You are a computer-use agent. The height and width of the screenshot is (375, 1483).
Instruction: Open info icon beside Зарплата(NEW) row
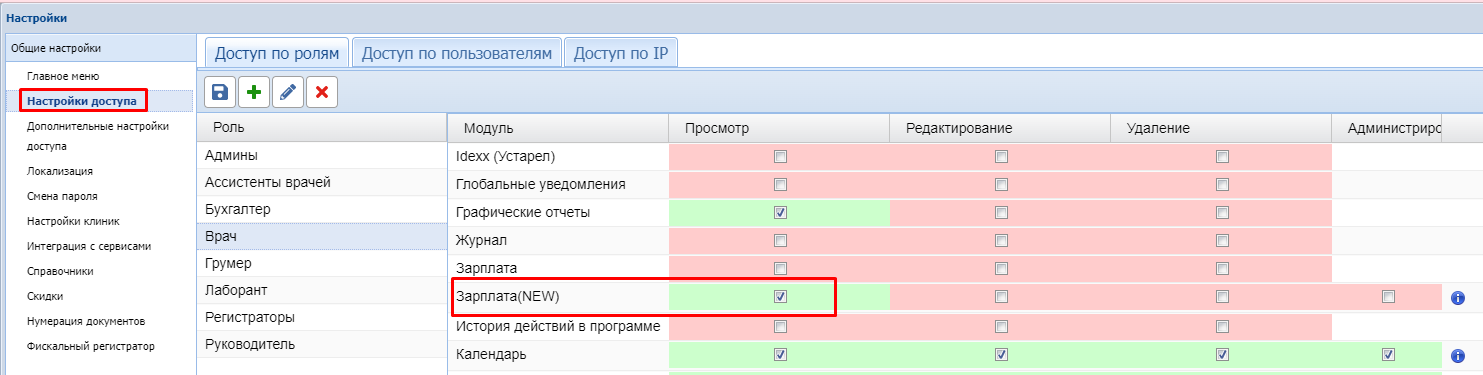[1458, 297]
